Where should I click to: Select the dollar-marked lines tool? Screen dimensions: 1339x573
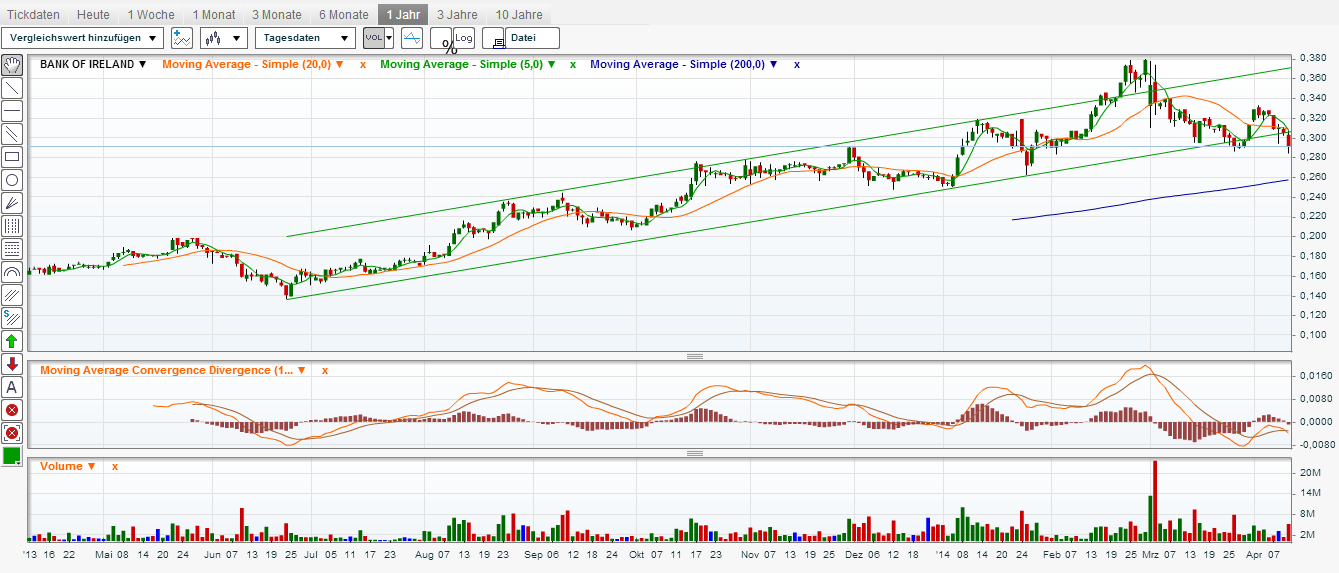[12, 318]
